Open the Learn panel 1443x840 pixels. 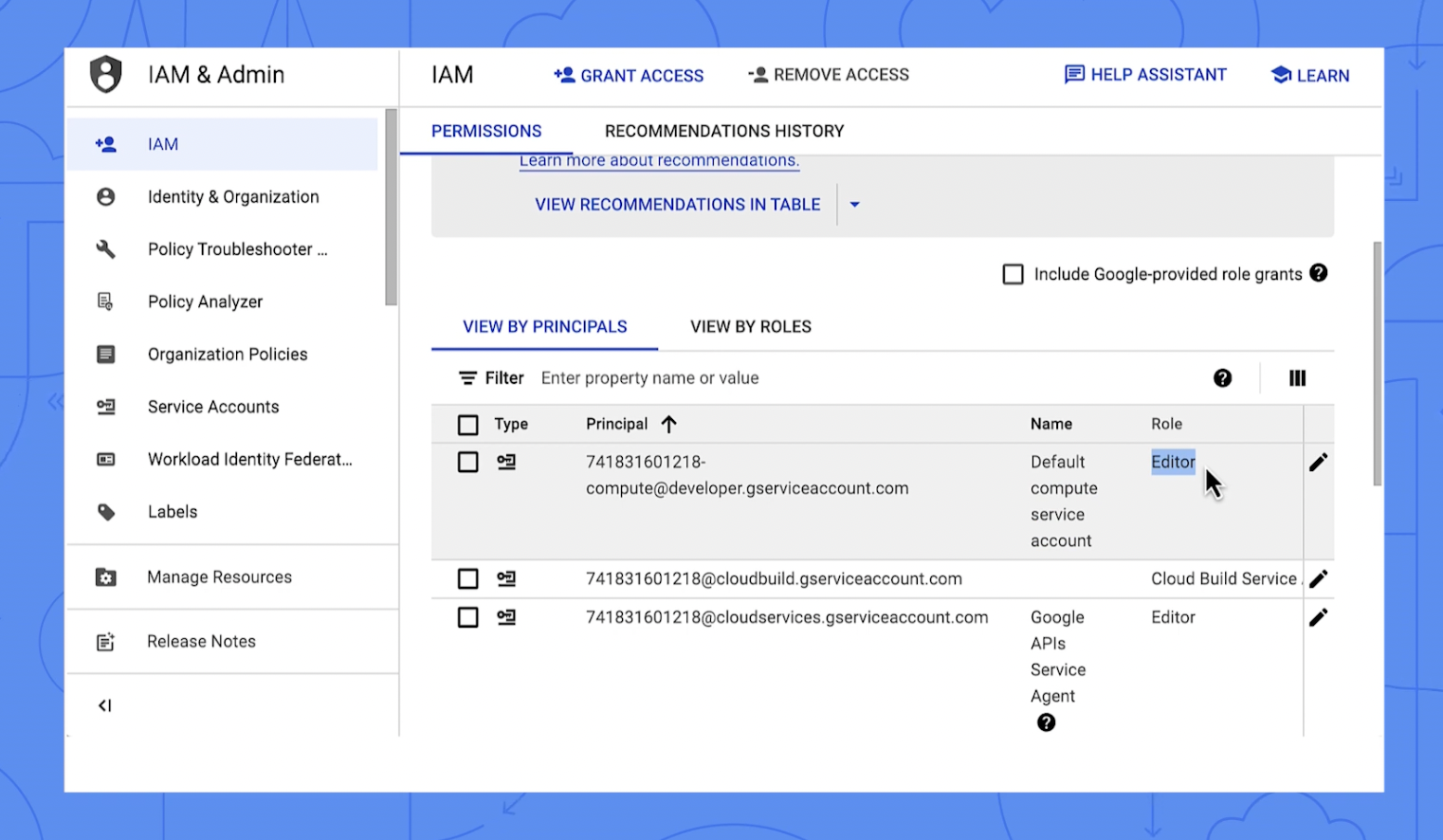pyautogui.click(x=1310, y=75)
